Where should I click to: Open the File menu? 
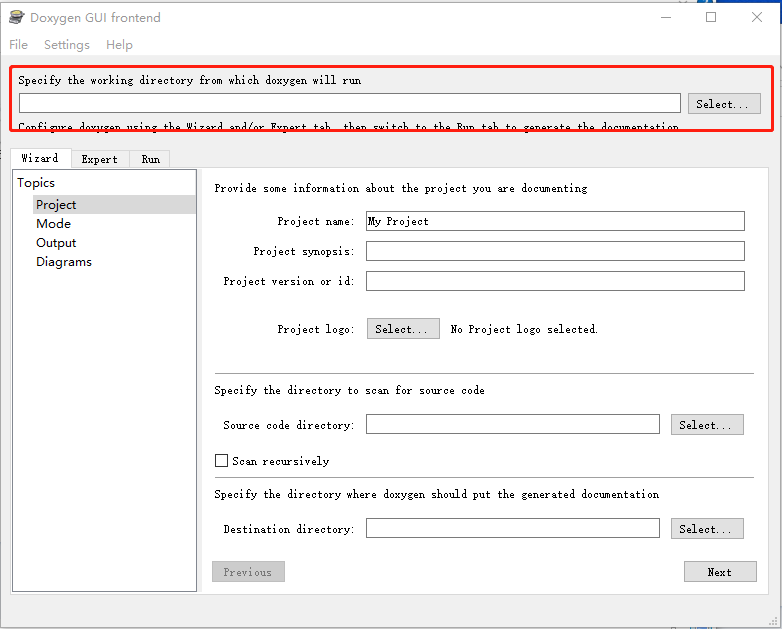18,45
